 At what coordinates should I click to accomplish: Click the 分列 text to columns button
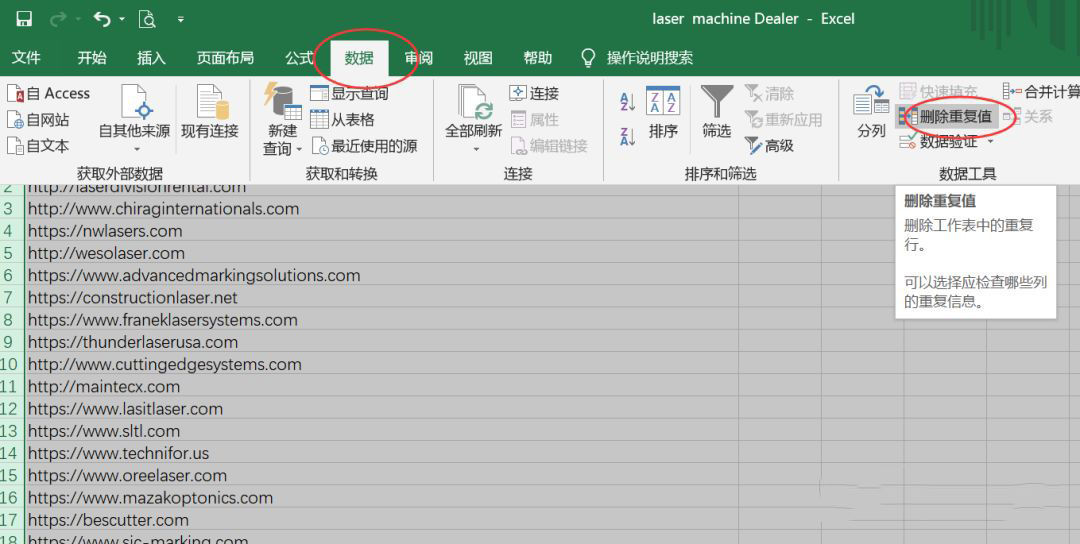[871, 112]
